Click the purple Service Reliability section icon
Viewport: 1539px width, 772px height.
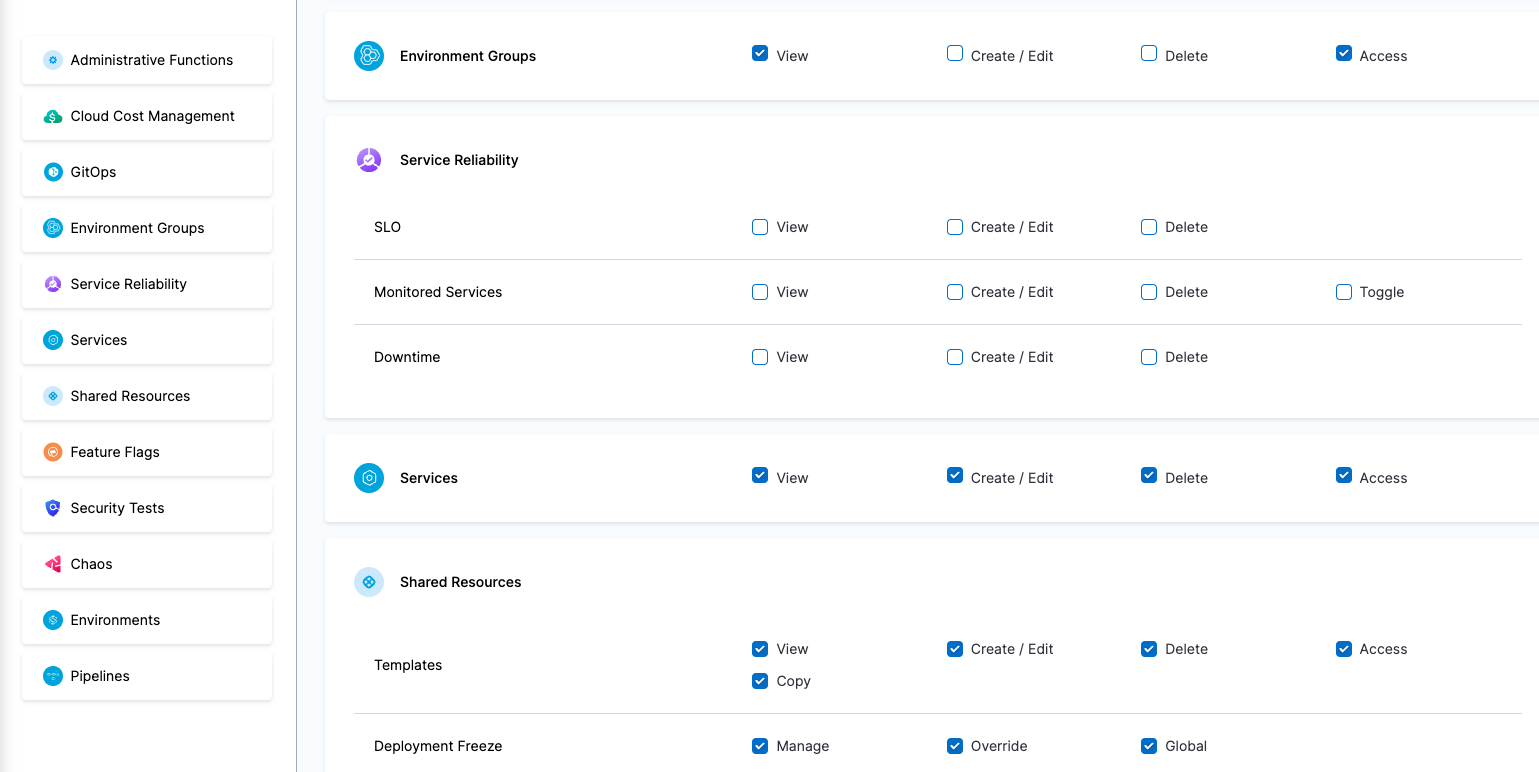coord(369,159)
